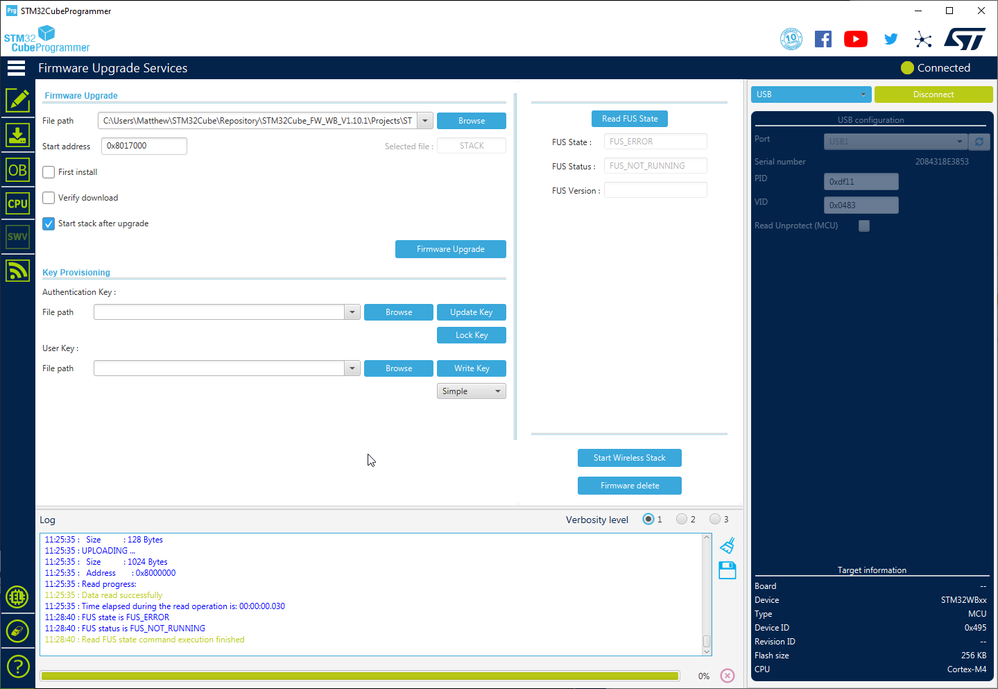Click the Write Key button
This screenshot has height=689, width=998.
tap(472, 368)
